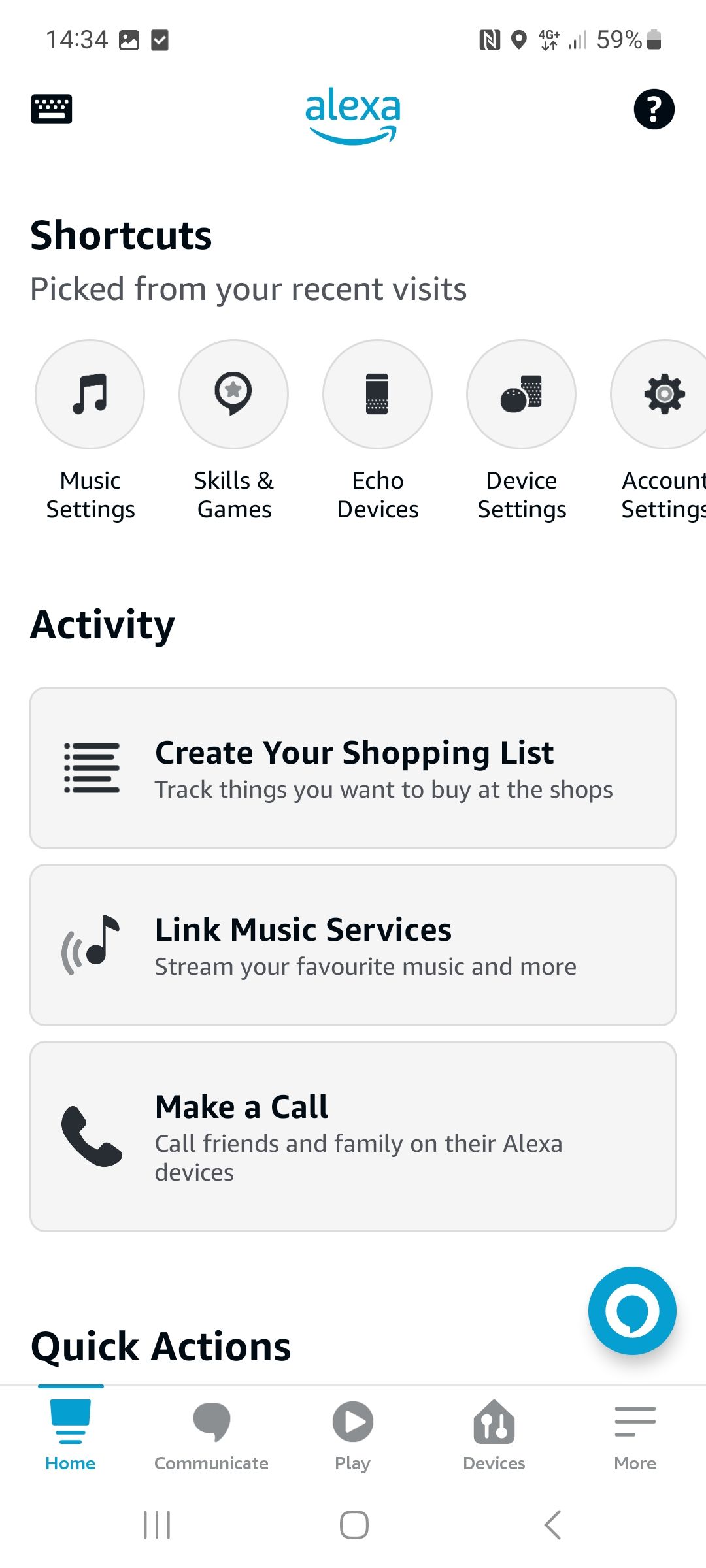The height and width of the screenshot is (1568, 706).
Task: Switch to the Communicate tab
Action: [x=211, y=1435]
